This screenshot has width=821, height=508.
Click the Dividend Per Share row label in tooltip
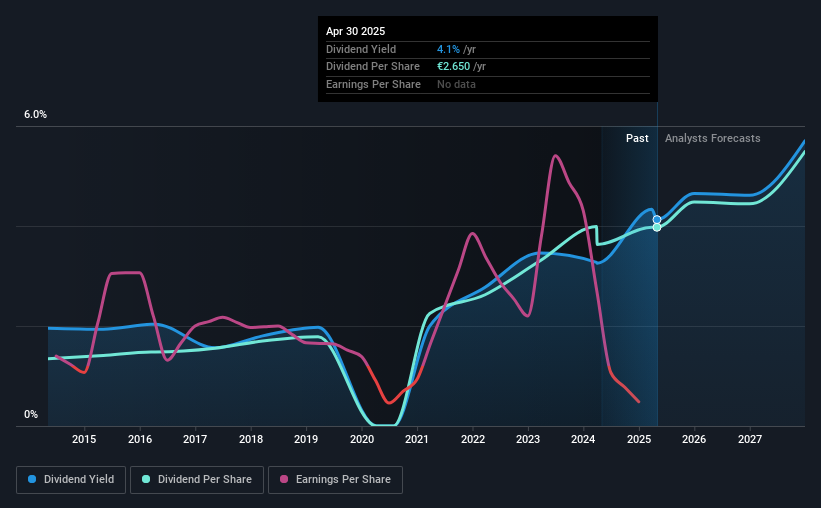pyautogui.click(x=373, y=67)
